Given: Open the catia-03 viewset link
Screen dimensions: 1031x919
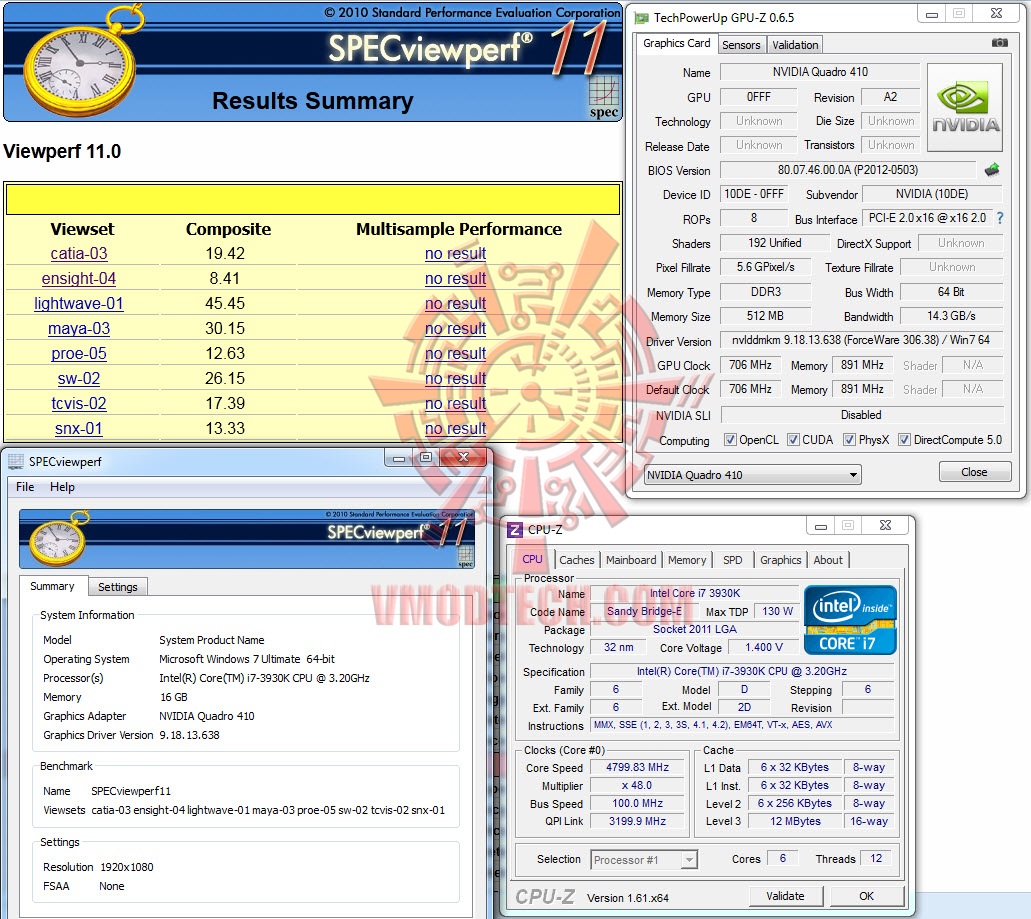Looking at the screenshot, I should 79,254.
